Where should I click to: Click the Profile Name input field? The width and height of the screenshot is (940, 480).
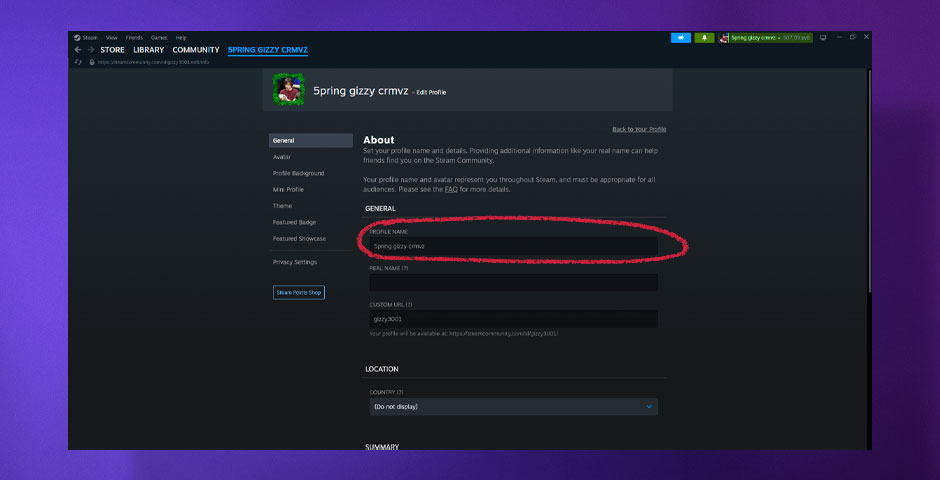(513, 245)
